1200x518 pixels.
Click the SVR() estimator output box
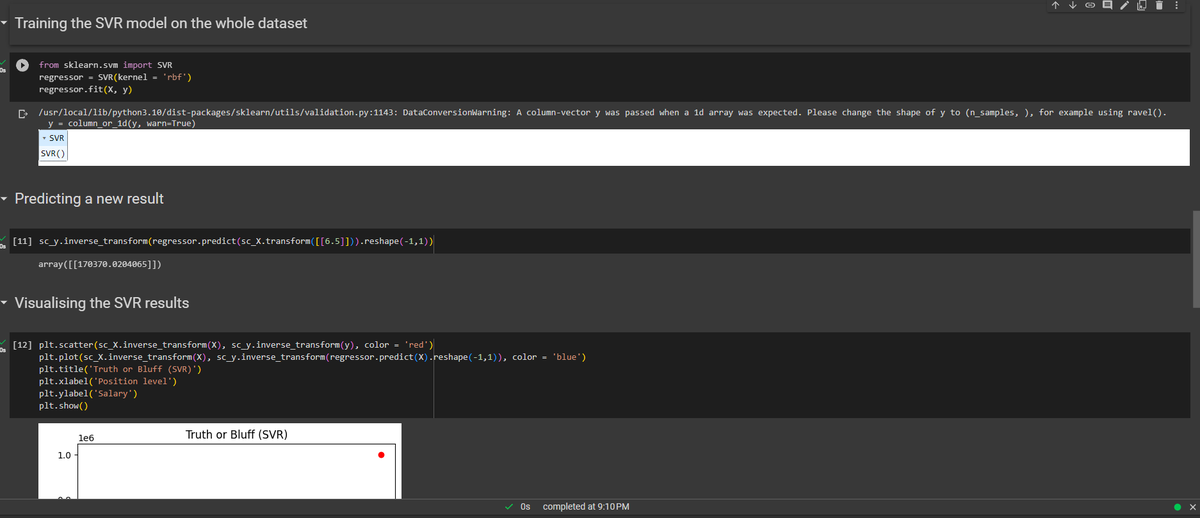(53, 153)
